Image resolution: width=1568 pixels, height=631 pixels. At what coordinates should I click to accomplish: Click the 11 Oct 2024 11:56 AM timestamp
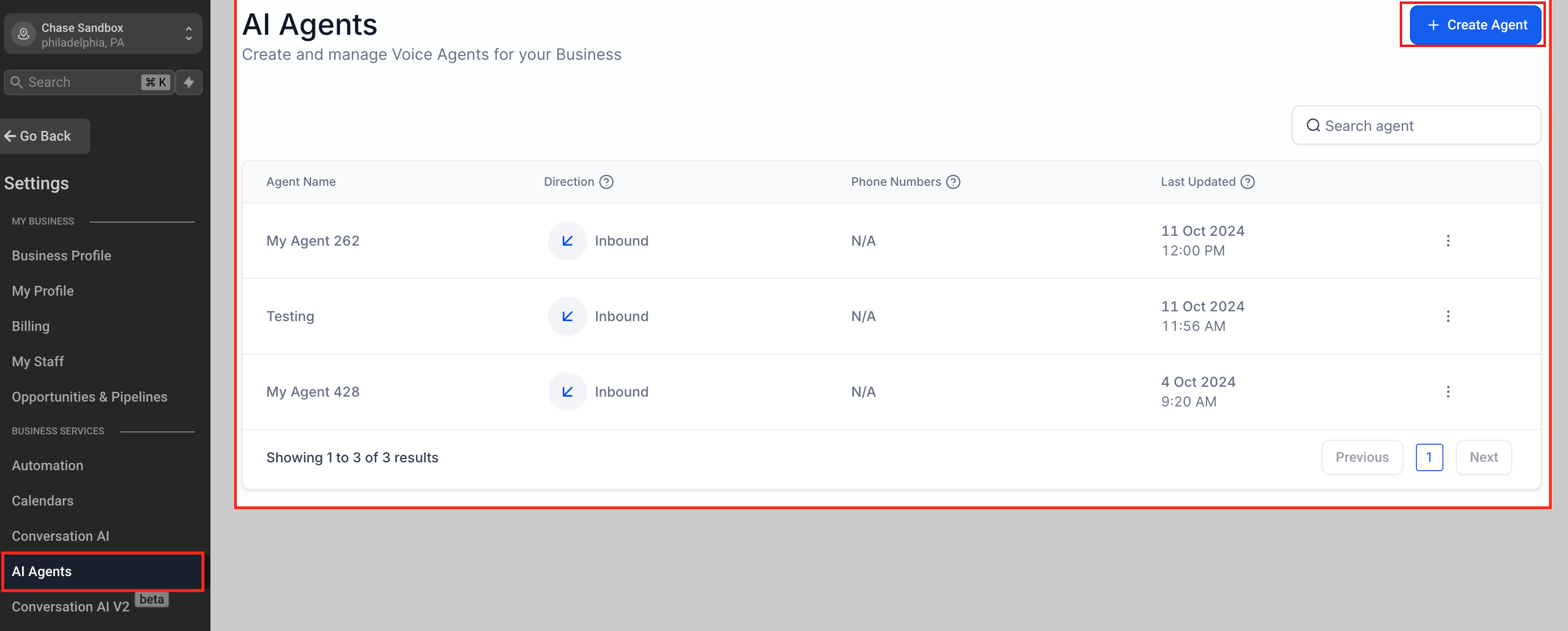[1202, 316]
